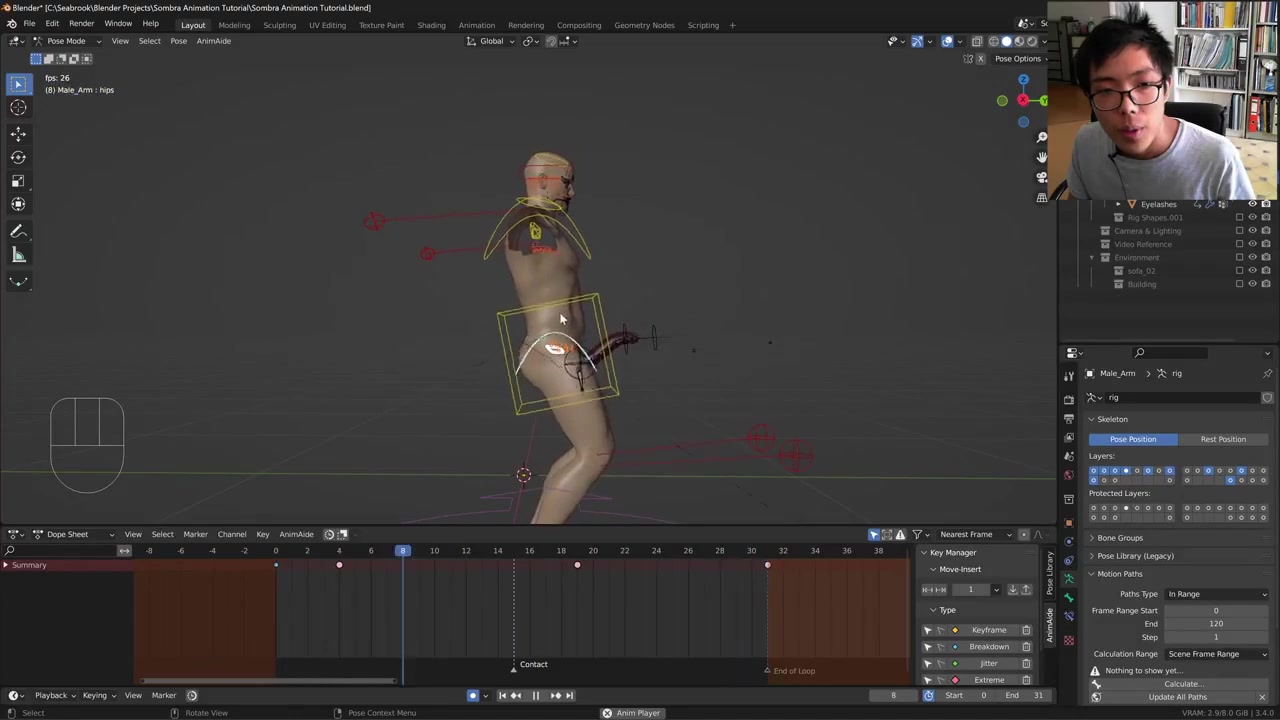Screen dimensions: 1280x720
Task: Hide the Building collection in viewport
Action: coord(1252,284)
